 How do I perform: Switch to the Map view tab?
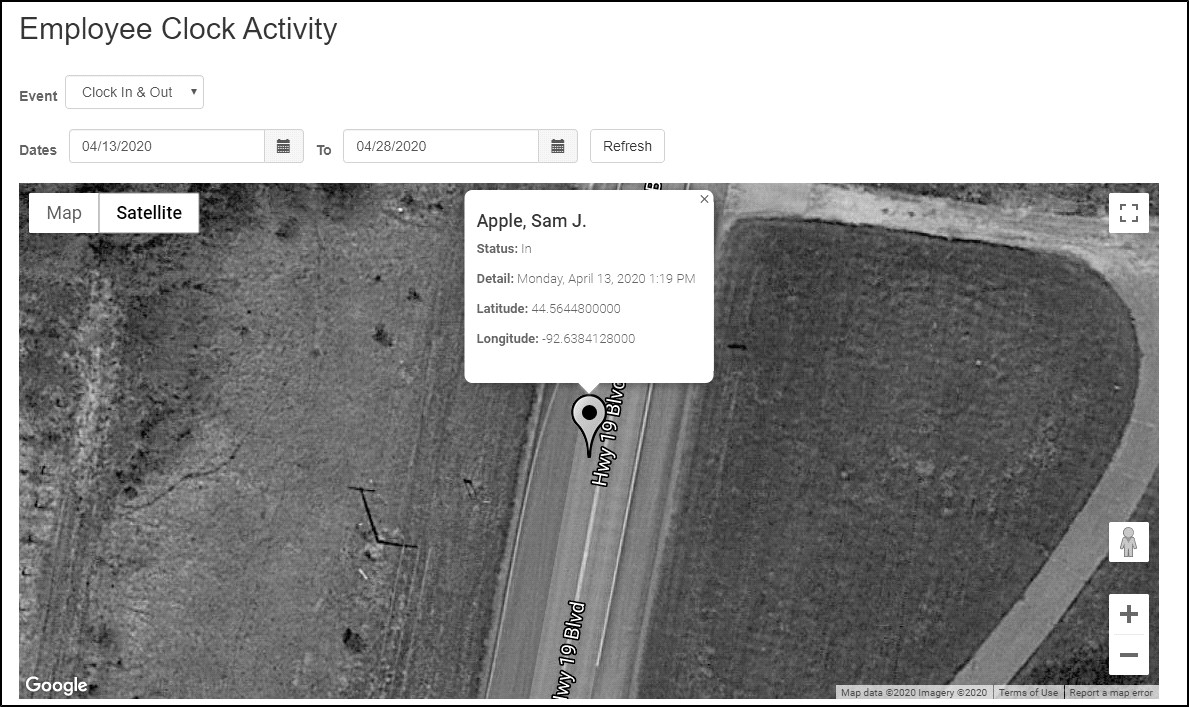point(64,213)
